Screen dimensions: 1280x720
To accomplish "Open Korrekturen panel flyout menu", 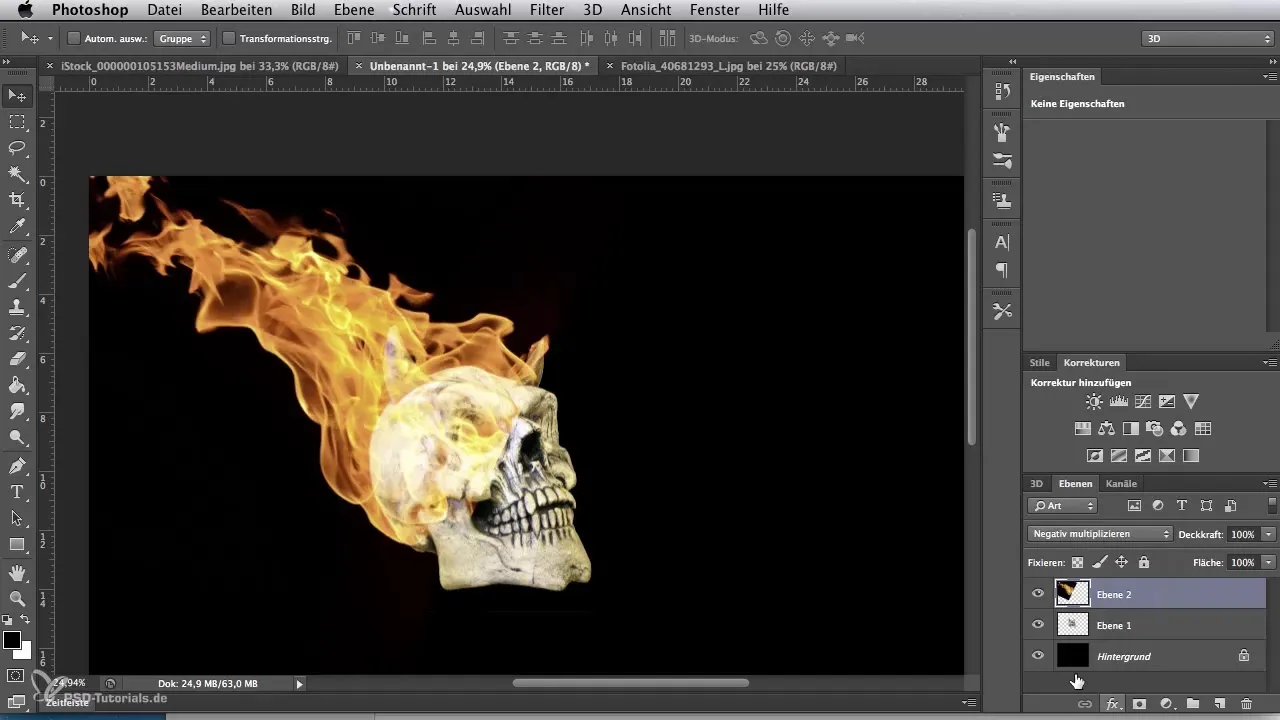I will coord(1269,362).
